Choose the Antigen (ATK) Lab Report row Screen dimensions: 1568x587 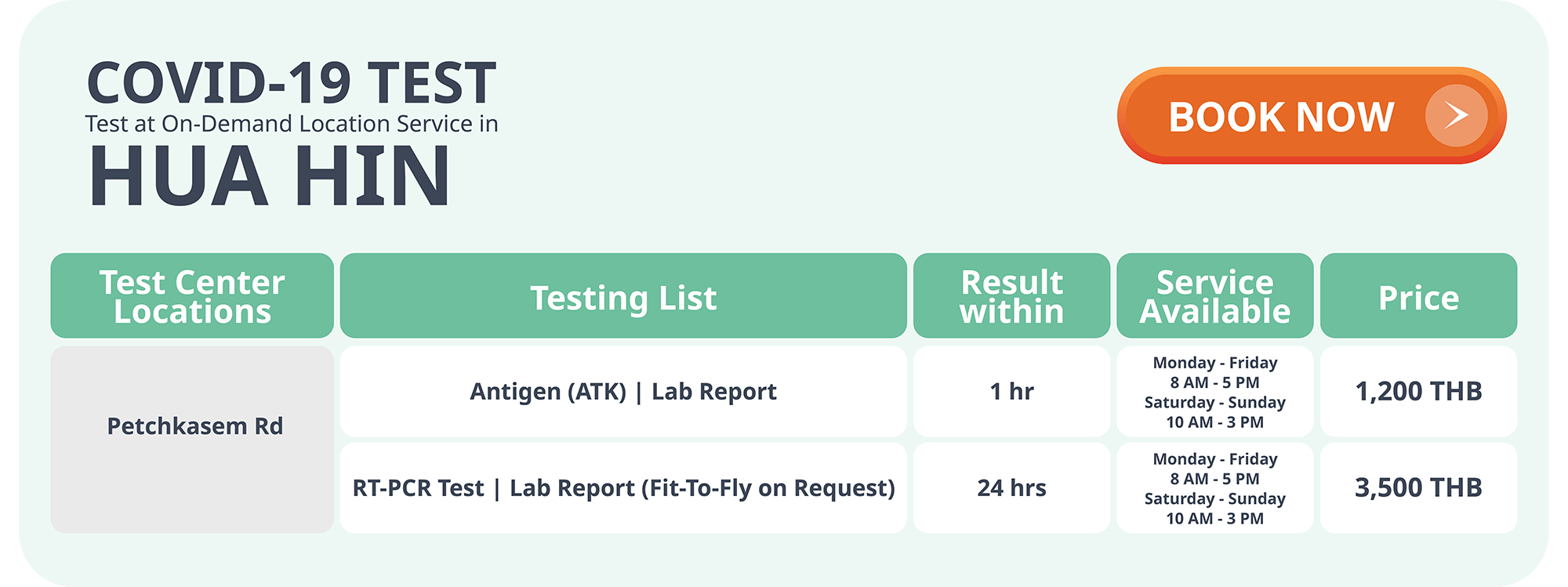tap(623, 391)
